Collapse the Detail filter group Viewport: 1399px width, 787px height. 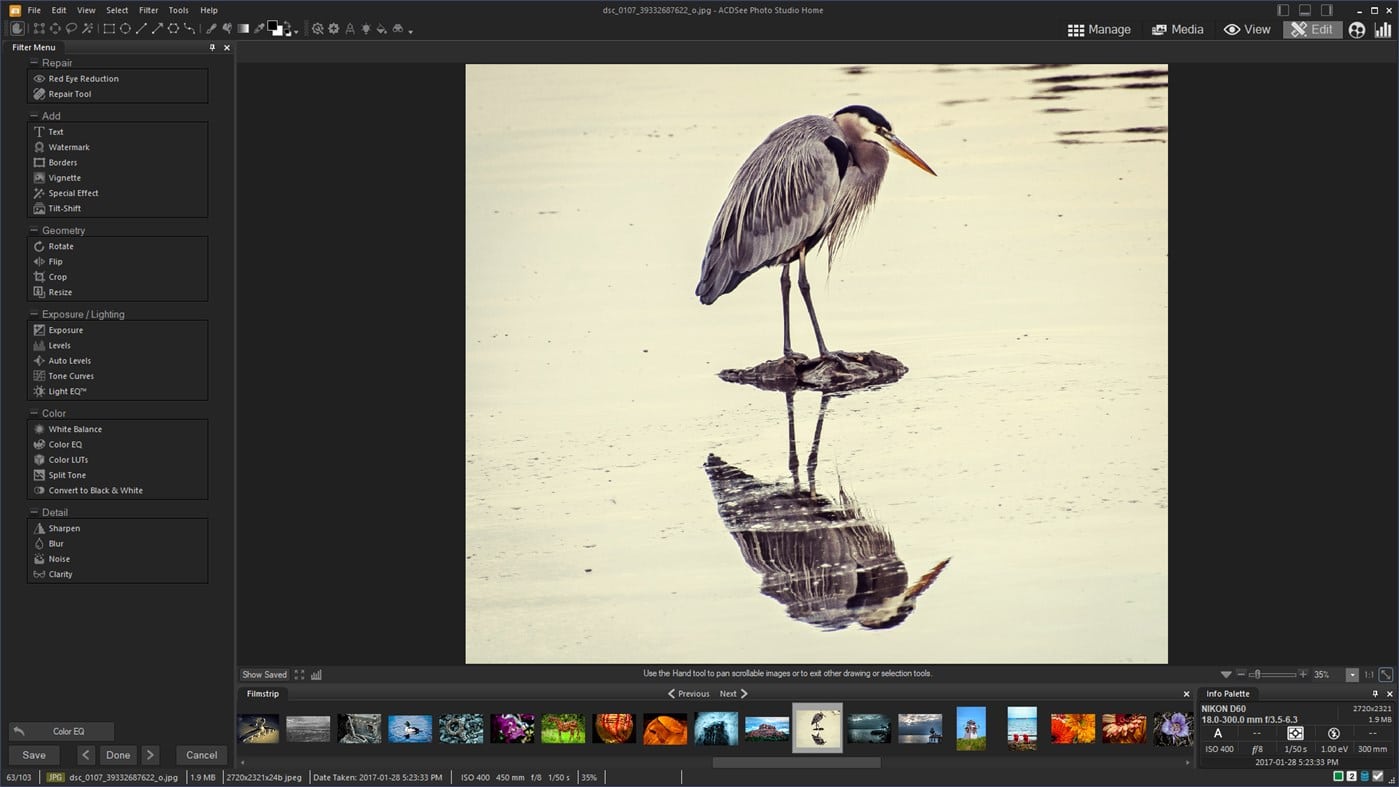[x=33, y=512]
